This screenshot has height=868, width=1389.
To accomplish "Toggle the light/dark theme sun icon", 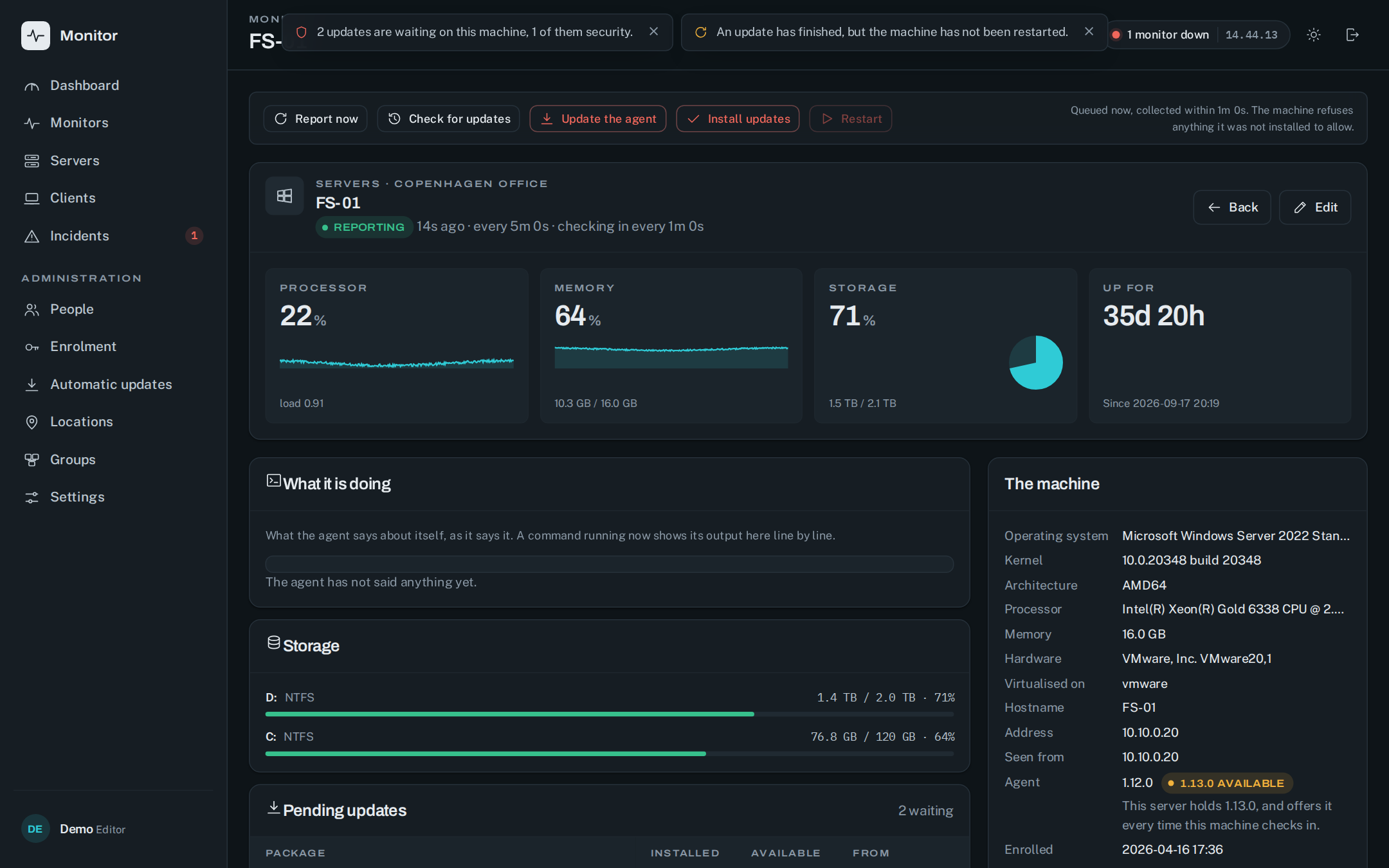I will pyautogui.click(x=1314, y=35).
